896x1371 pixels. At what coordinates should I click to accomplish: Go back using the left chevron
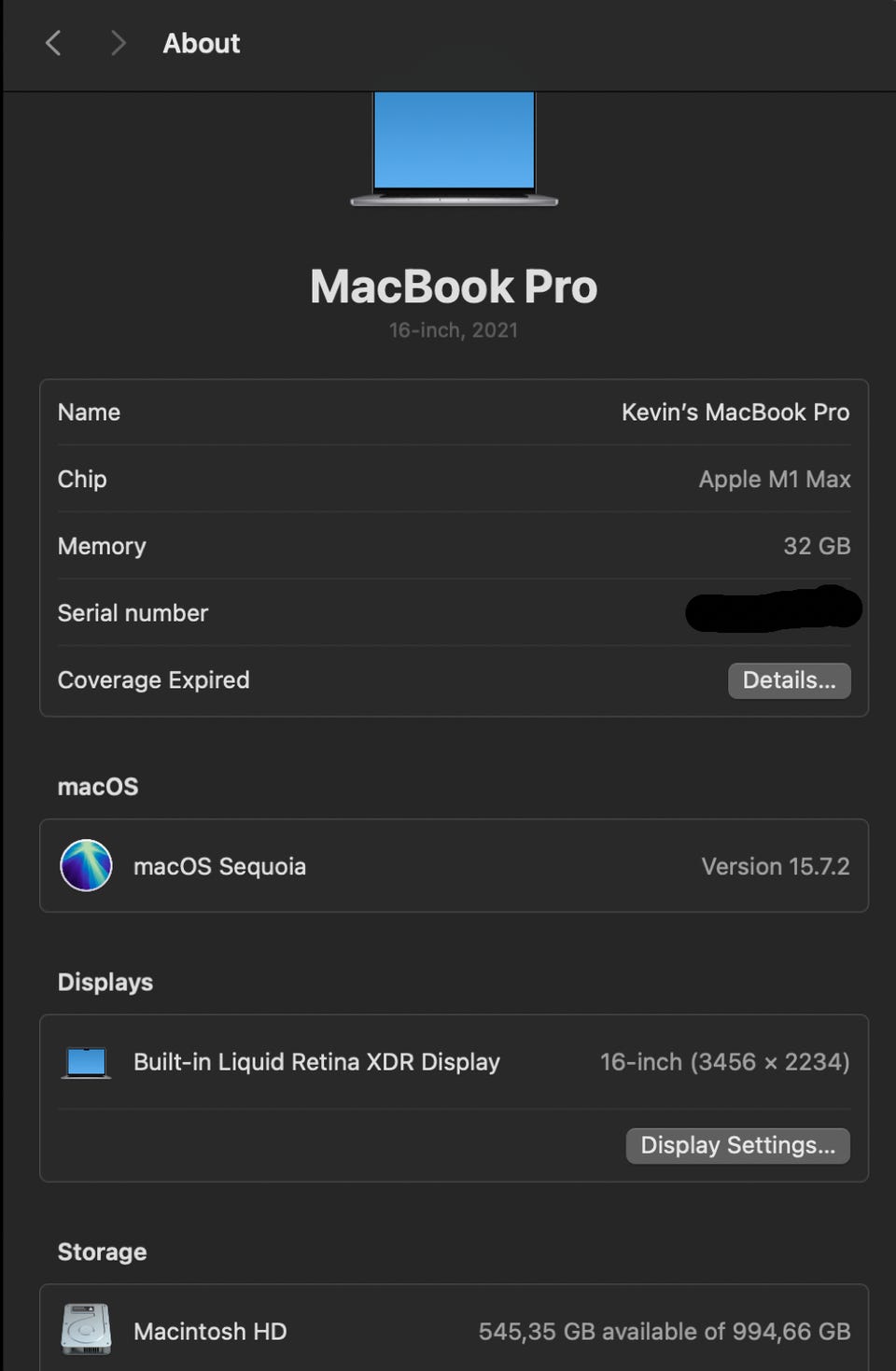click(x=53, y=43)
